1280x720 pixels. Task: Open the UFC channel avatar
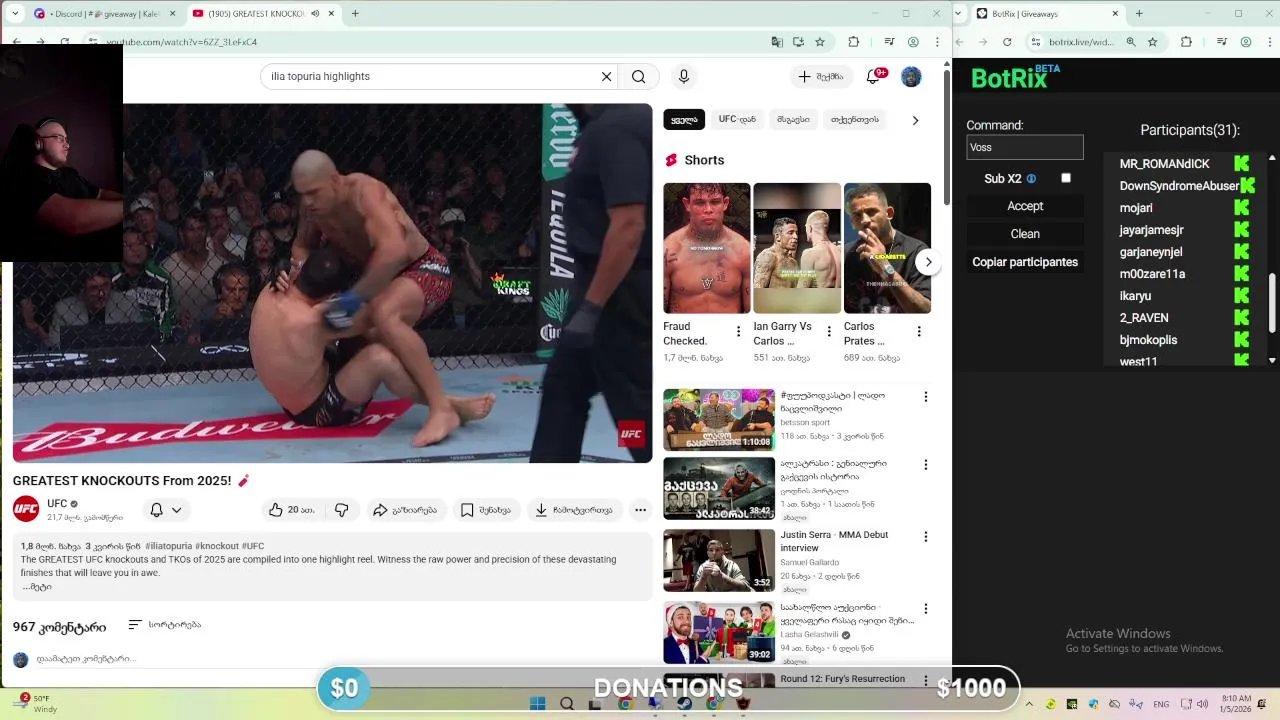[26, 509]
